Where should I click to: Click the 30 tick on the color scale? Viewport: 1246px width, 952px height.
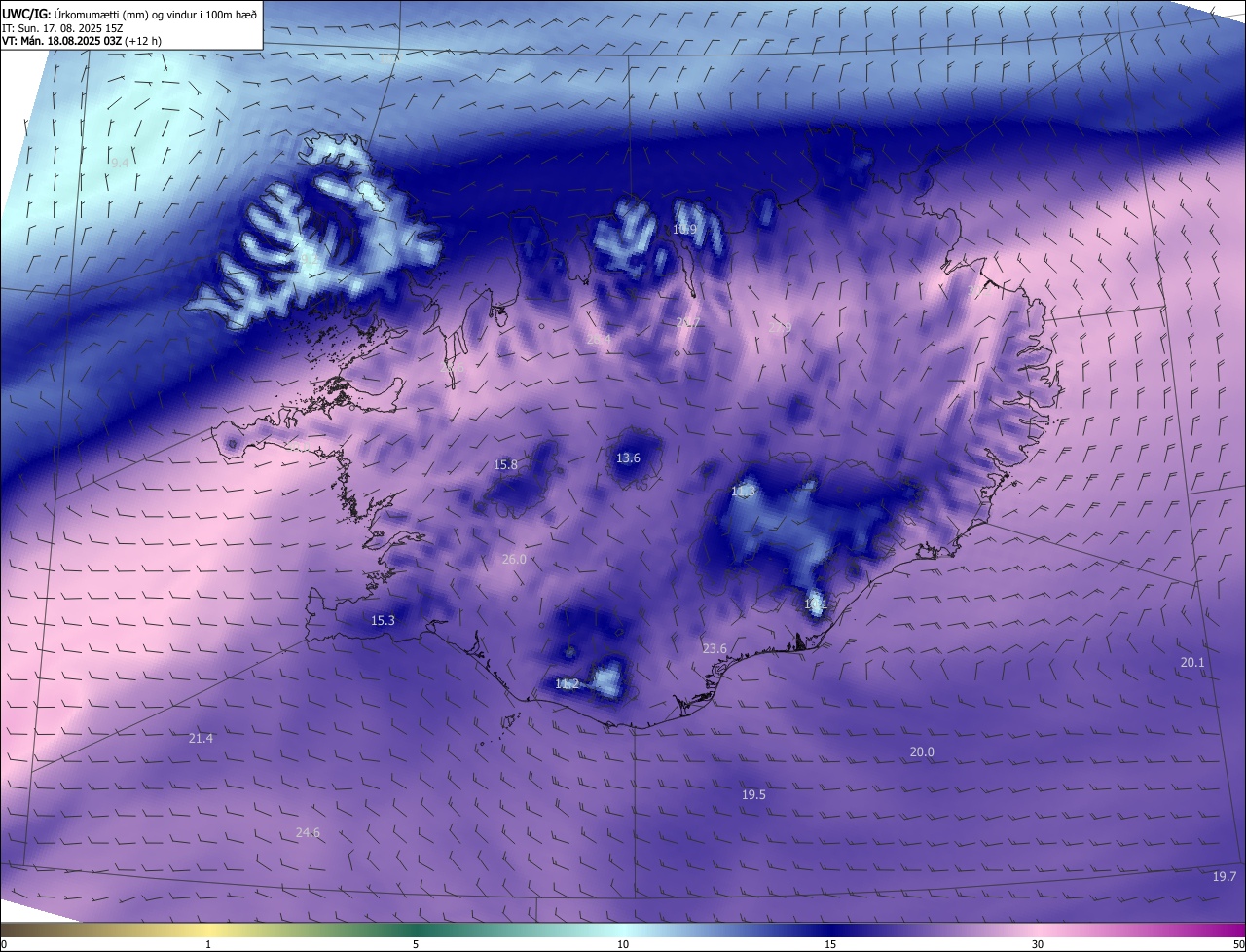click(x=1038, y=944)
